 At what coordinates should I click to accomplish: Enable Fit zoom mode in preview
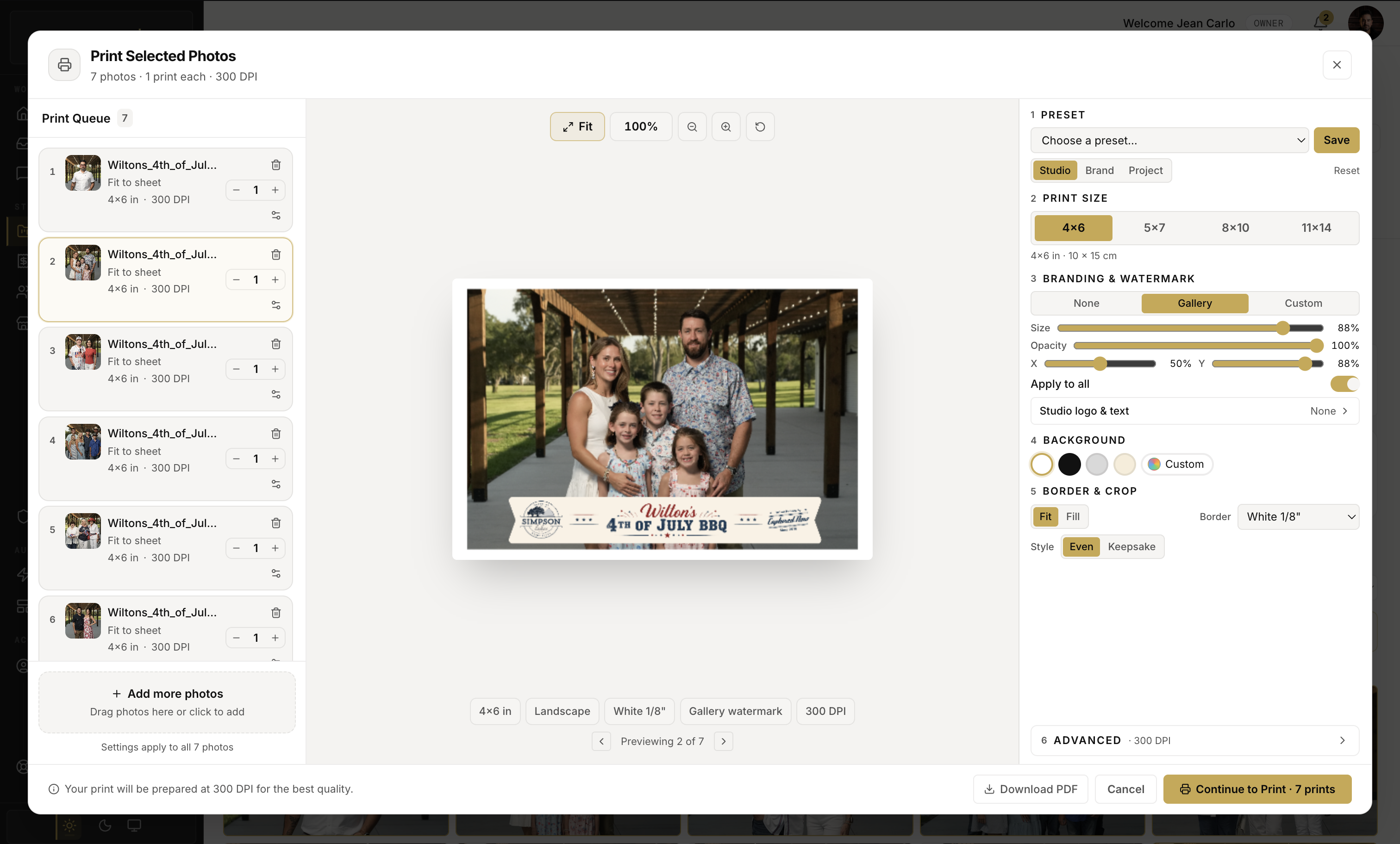577,127
